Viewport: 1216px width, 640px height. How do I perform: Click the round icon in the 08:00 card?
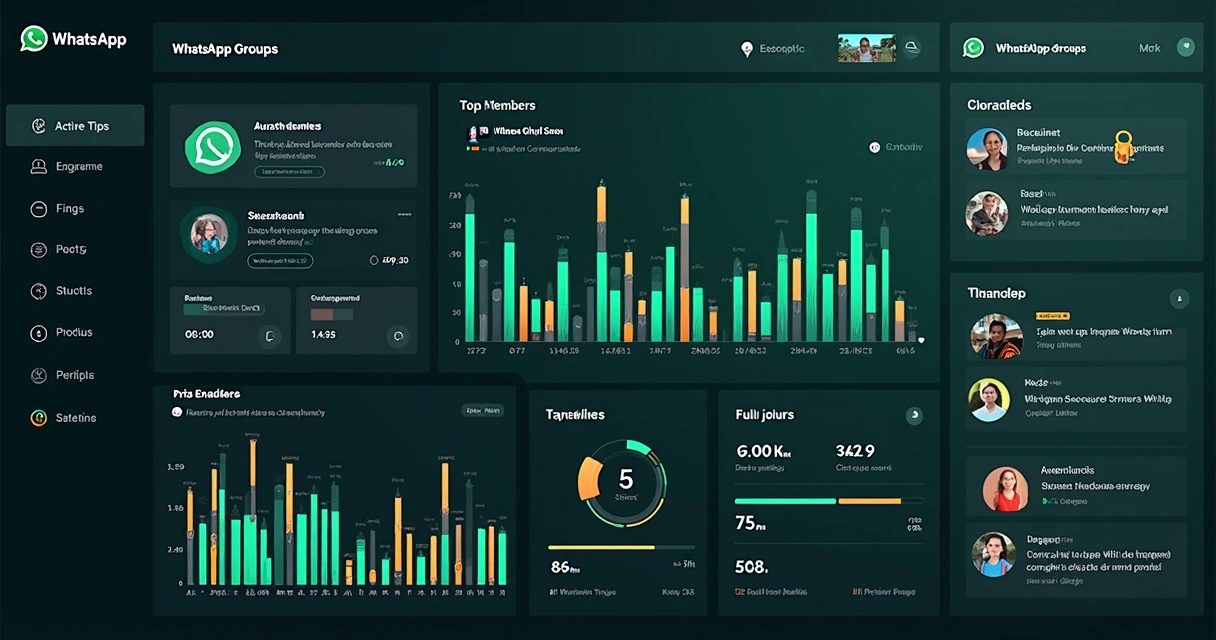pyautogui.click(x=269, y=335)
